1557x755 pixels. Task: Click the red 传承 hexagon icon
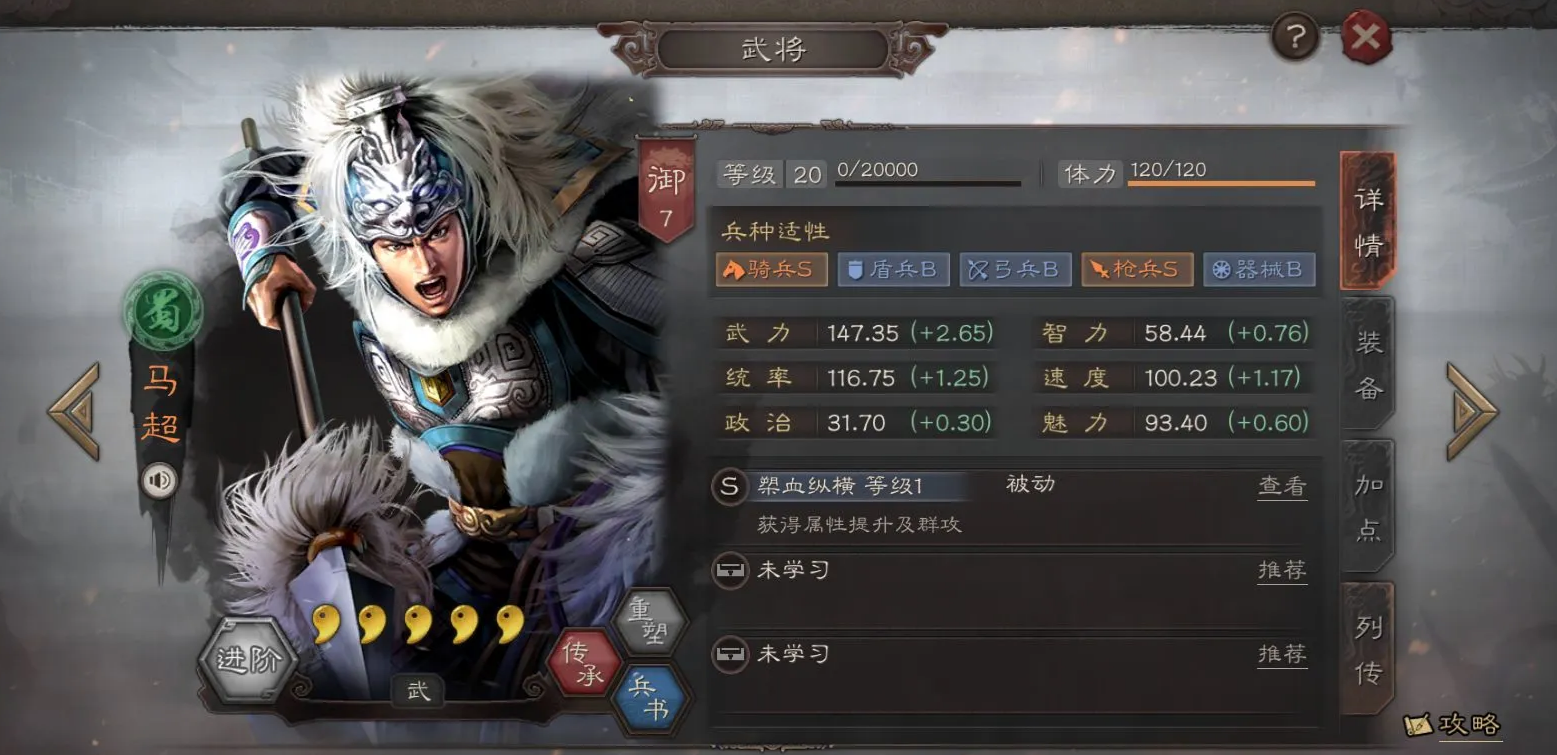[586, 663]
